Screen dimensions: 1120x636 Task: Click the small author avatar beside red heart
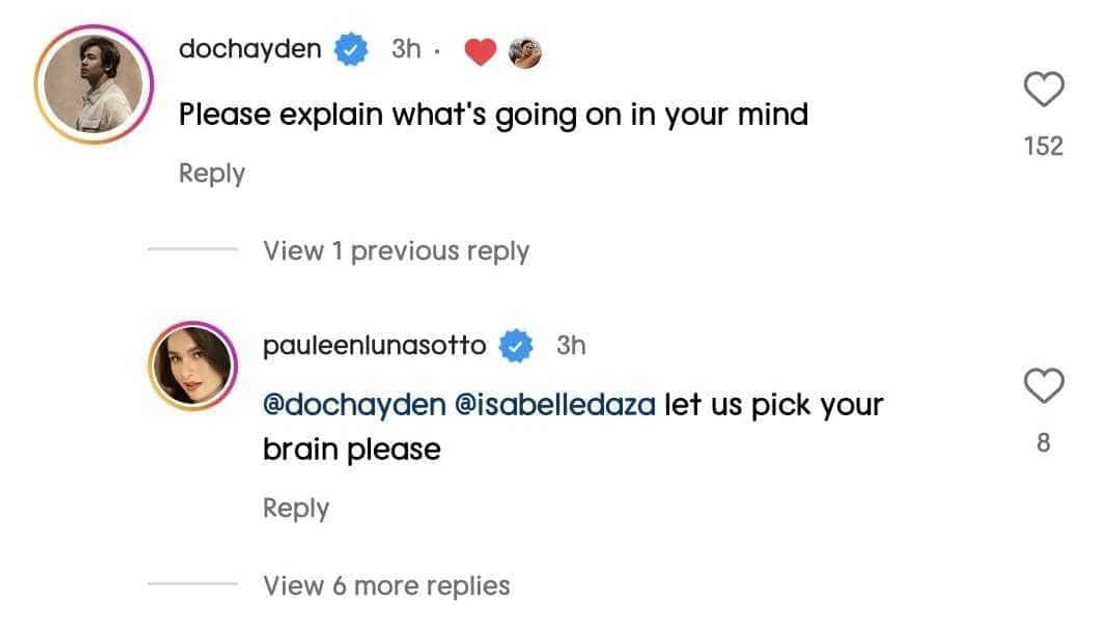tap(525, 52)
